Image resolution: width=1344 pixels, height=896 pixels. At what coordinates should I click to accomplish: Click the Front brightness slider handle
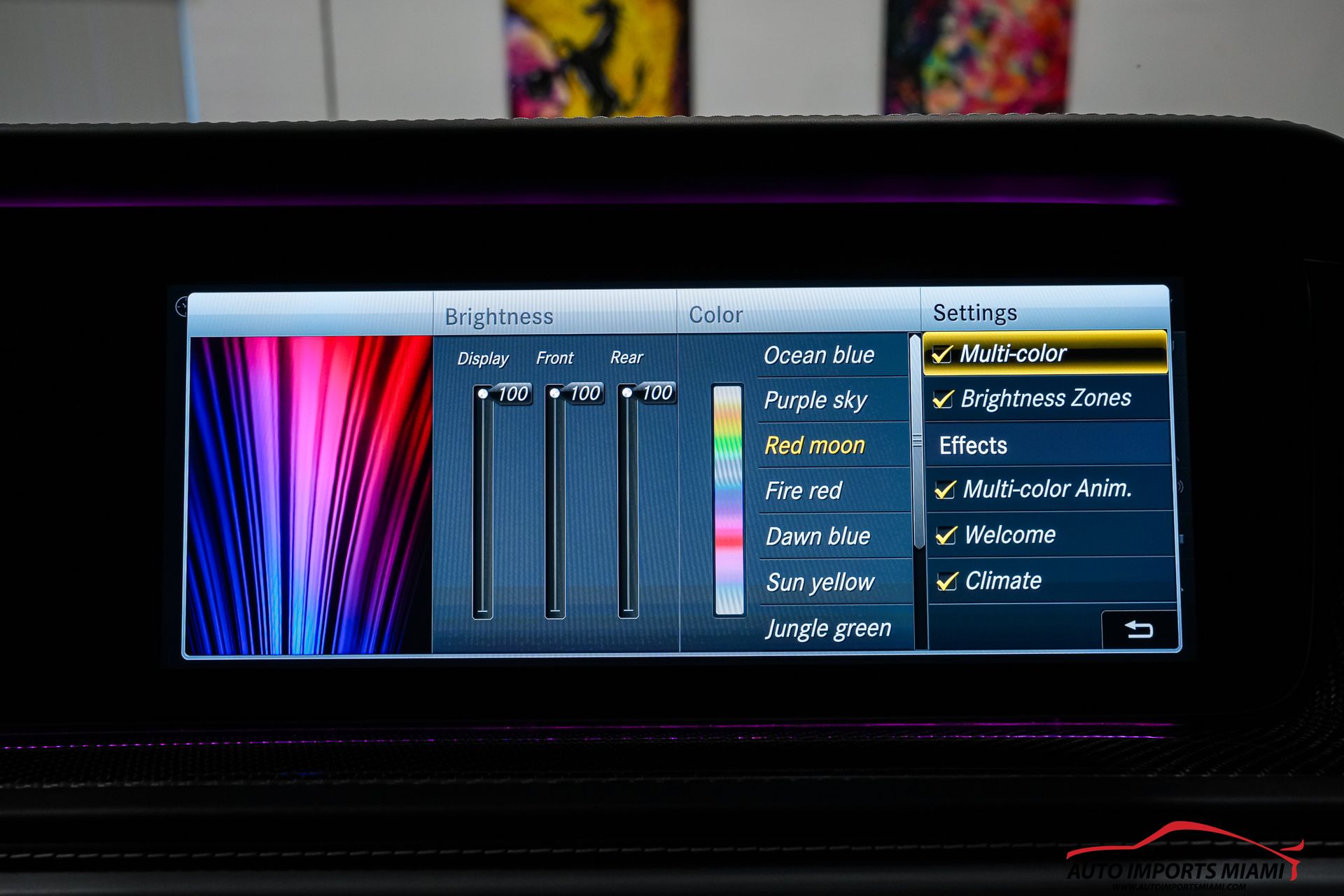[x=555, y=393]
